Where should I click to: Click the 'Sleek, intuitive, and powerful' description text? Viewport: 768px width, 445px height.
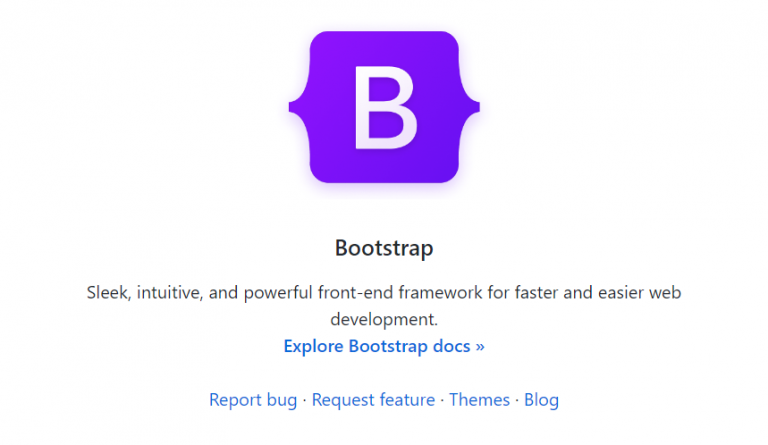[x=384, y=306]
